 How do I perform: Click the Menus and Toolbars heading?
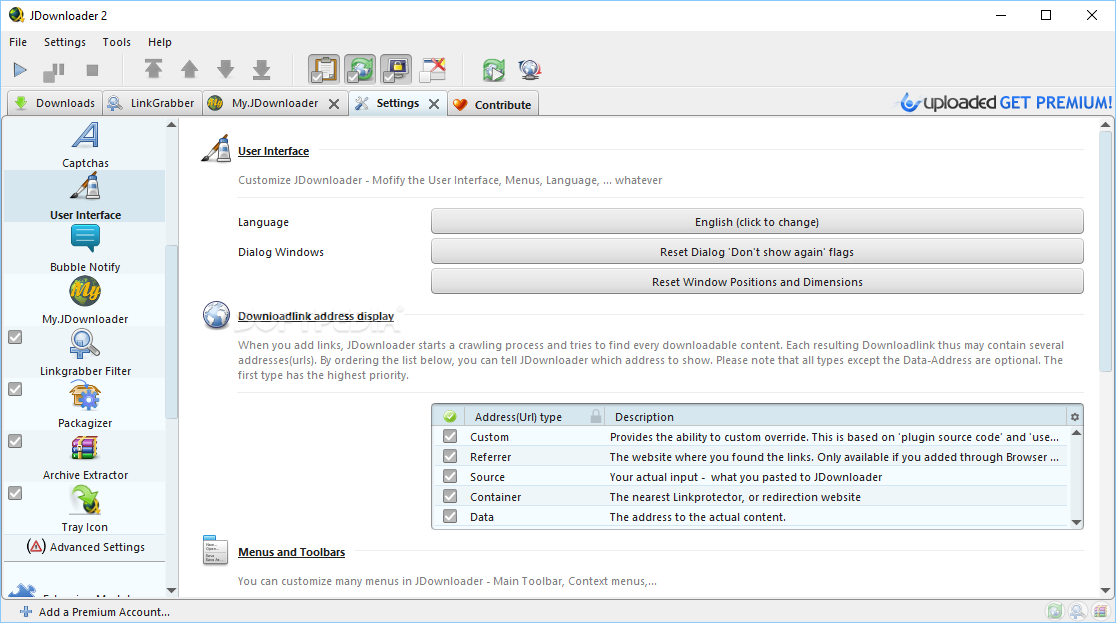[x=291, y=552]
